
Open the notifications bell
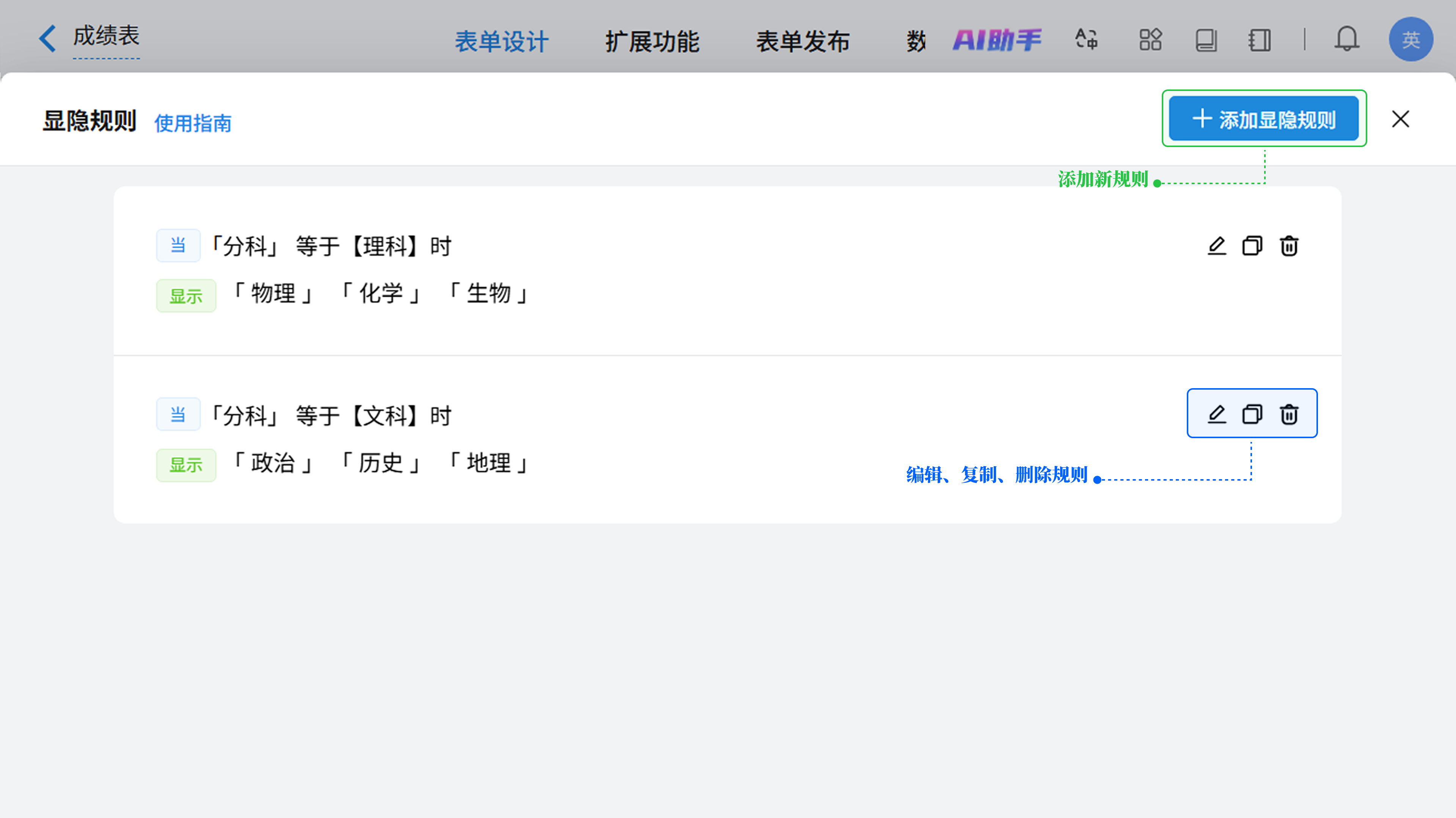tap(1346, 39)
